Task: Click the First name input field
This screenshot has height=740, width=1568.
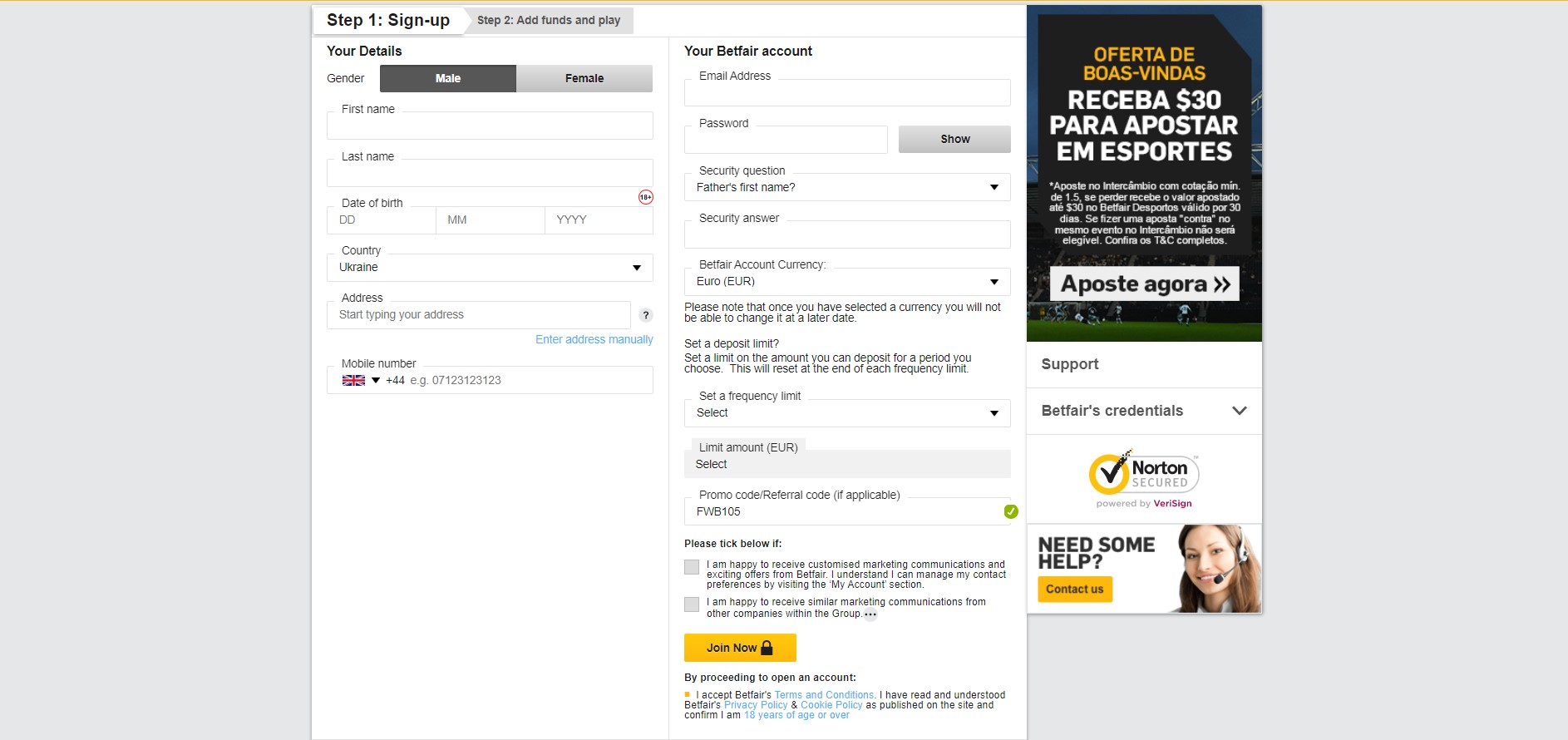Action: coord(490,126)
